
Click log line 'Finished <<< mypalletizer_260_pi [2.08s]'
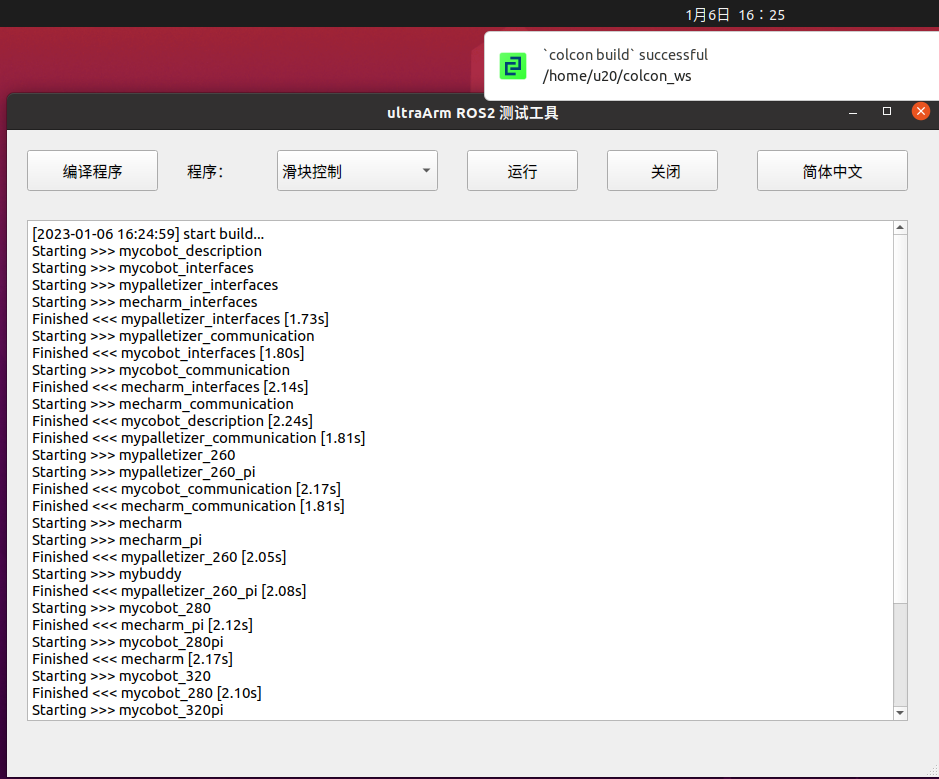click(x=169, y=591)
